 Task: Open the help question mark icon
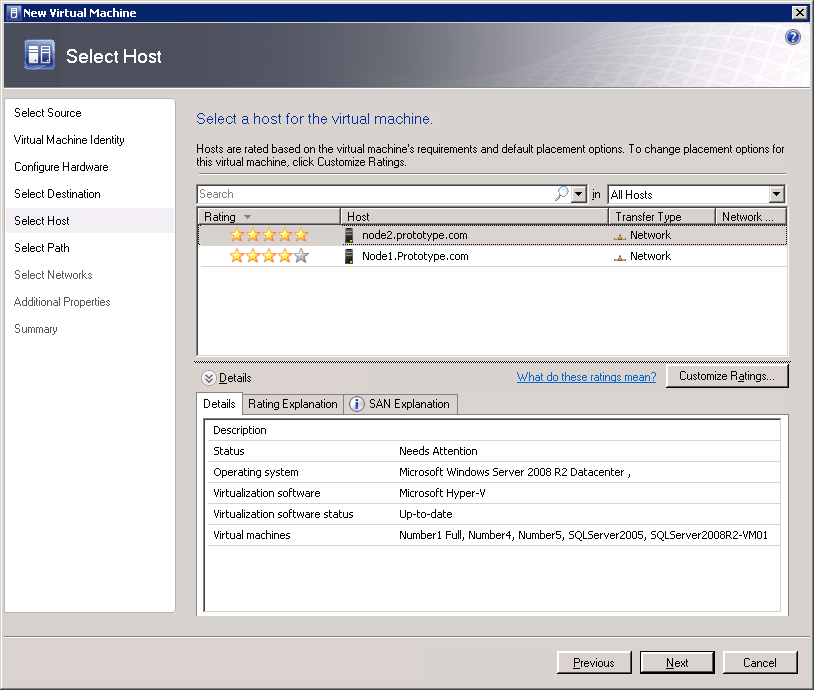pyautogui.click(x=792, y=37)
